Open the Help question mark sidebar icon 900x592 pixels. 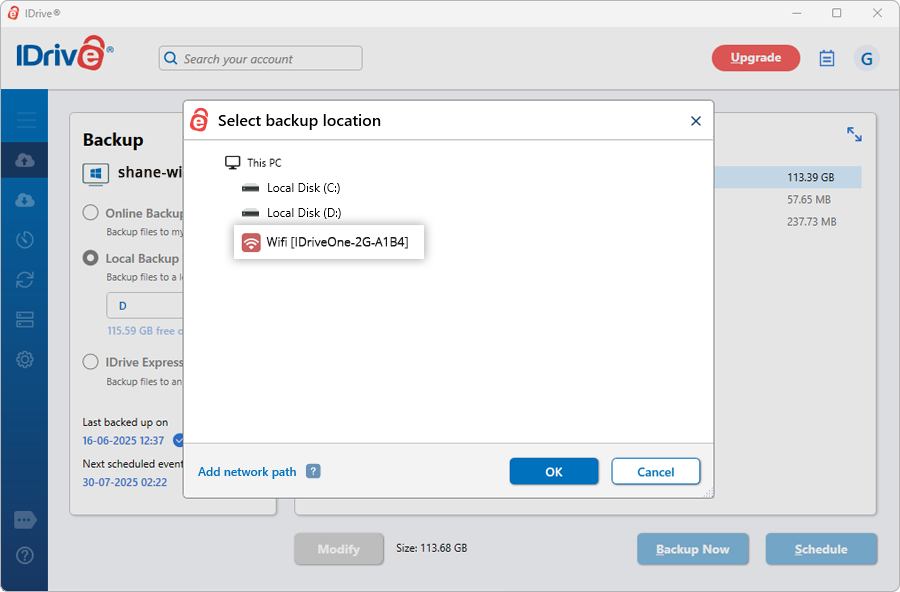(x=25, y=555)
